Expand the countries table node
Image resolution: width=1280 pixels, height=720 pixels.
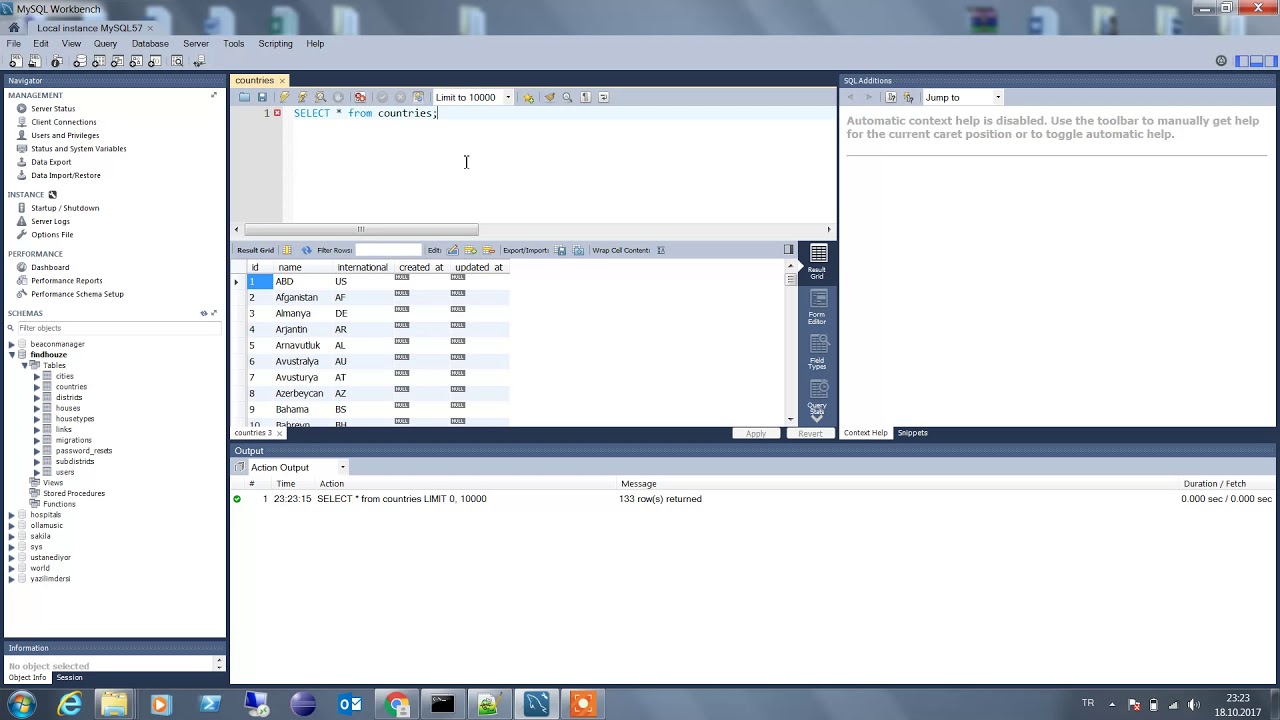tap(37, 387)
